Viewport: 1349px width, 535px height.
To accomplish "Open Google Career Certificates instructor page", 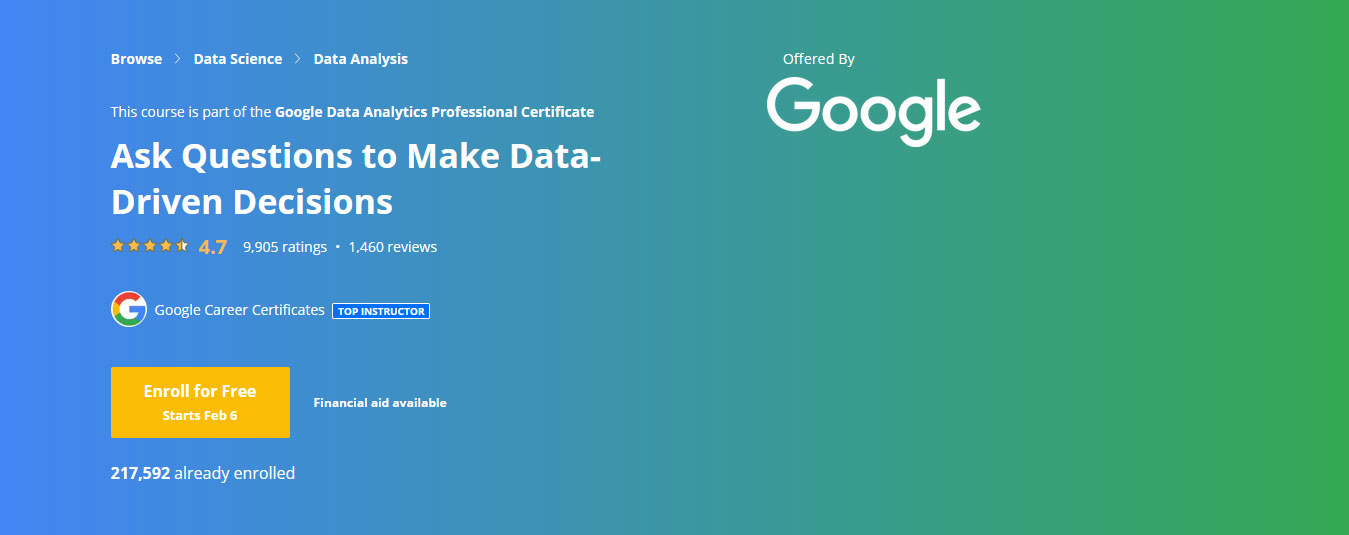I will coord(239,310).
